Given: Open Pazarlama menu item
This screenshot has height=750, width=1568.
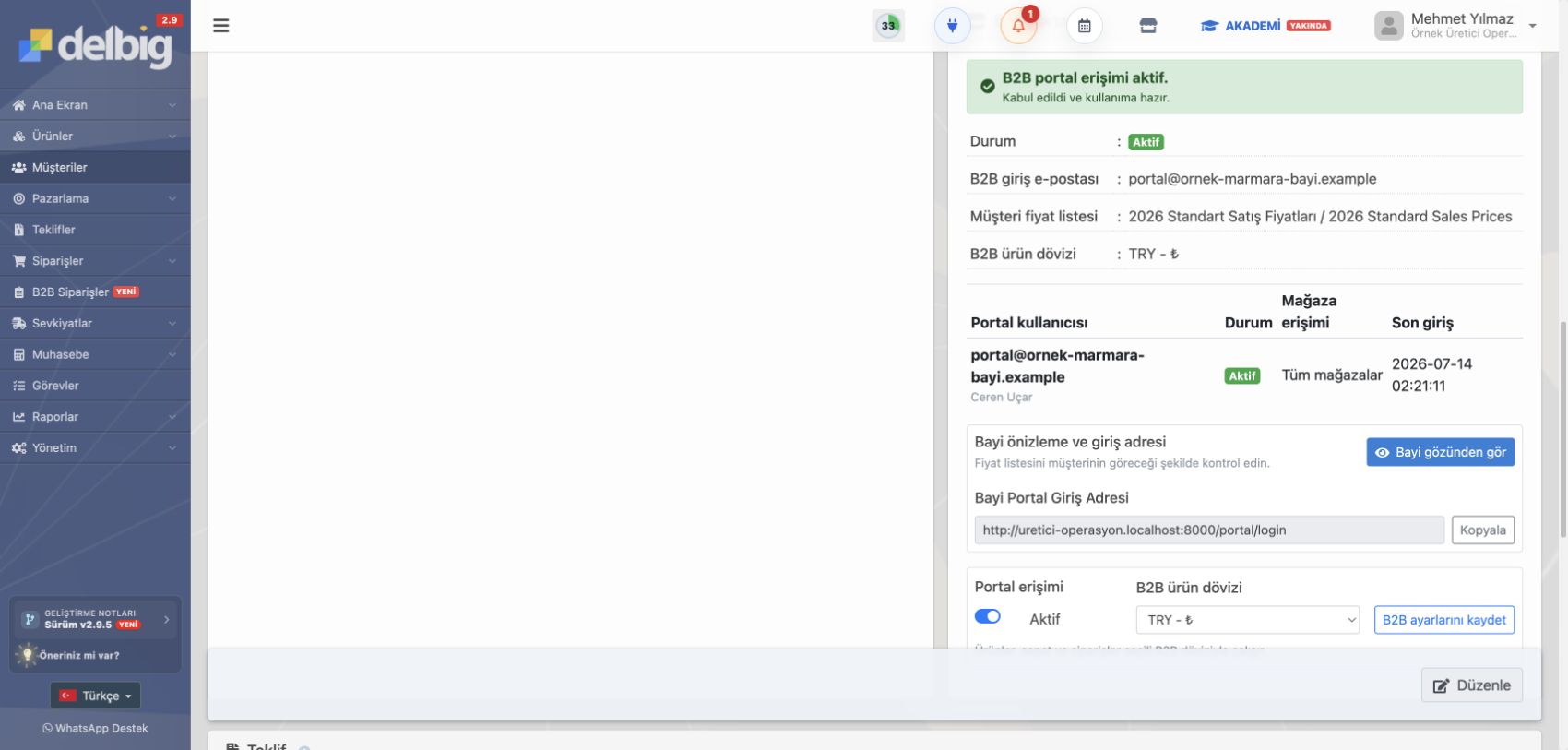Looking at the screenshot, I should (95, 198).
